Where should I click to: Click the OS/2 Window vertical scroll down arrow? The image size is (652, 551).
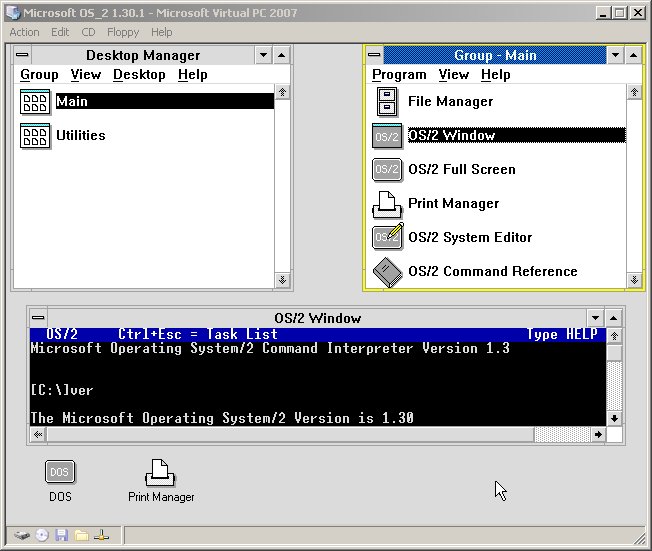(614, 418)
